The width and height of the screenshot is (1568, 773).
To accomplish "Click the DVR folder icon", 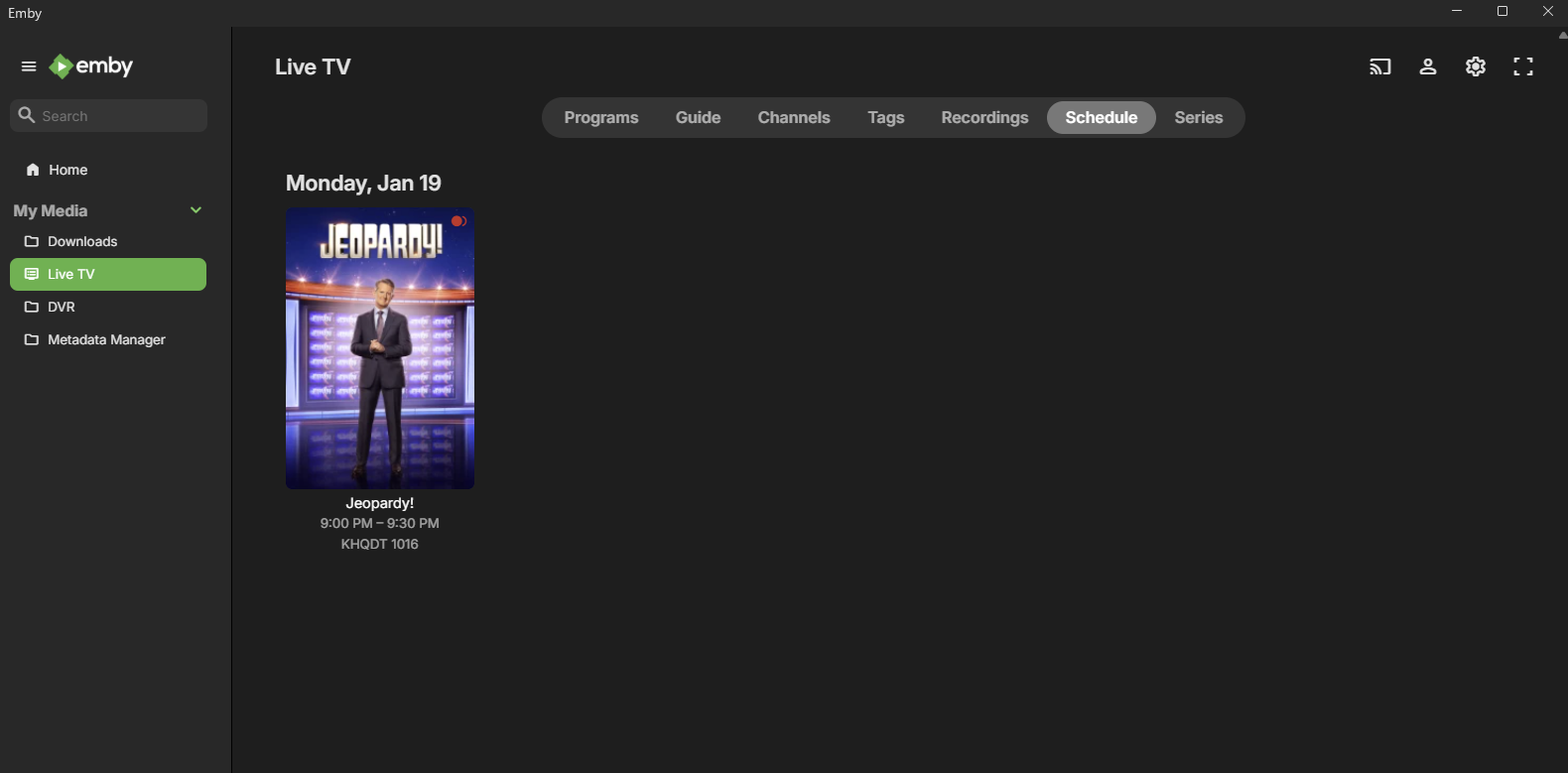I will point(32,307).
